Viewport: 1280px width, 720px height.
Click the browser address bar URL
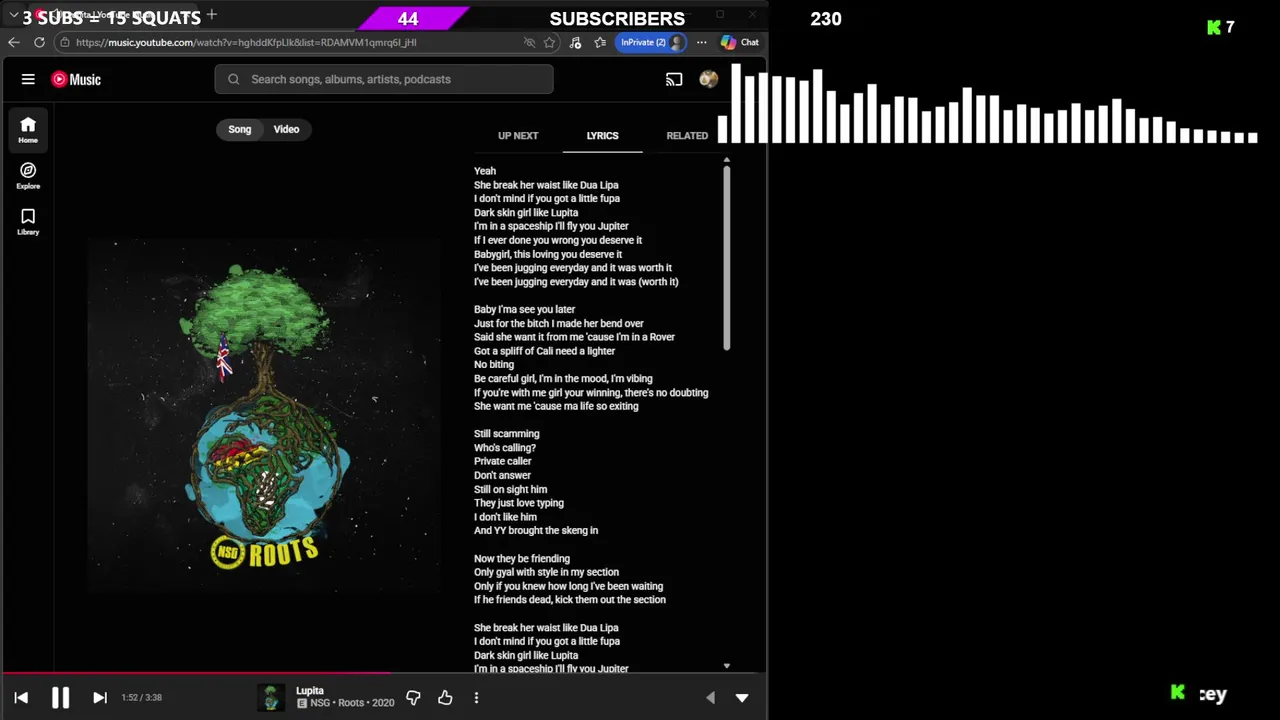246,42
